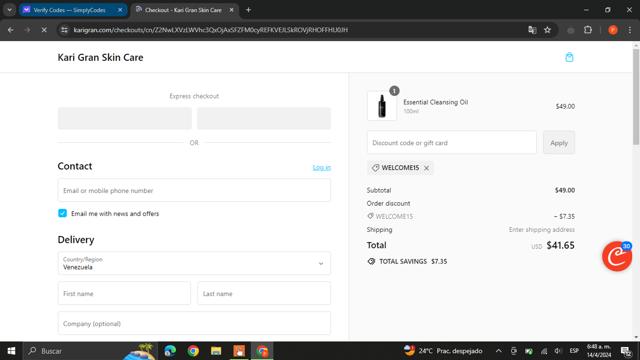The width and height of the screenshot is (640, 360).
Task: Click the First name field
Action: point(124,293)
